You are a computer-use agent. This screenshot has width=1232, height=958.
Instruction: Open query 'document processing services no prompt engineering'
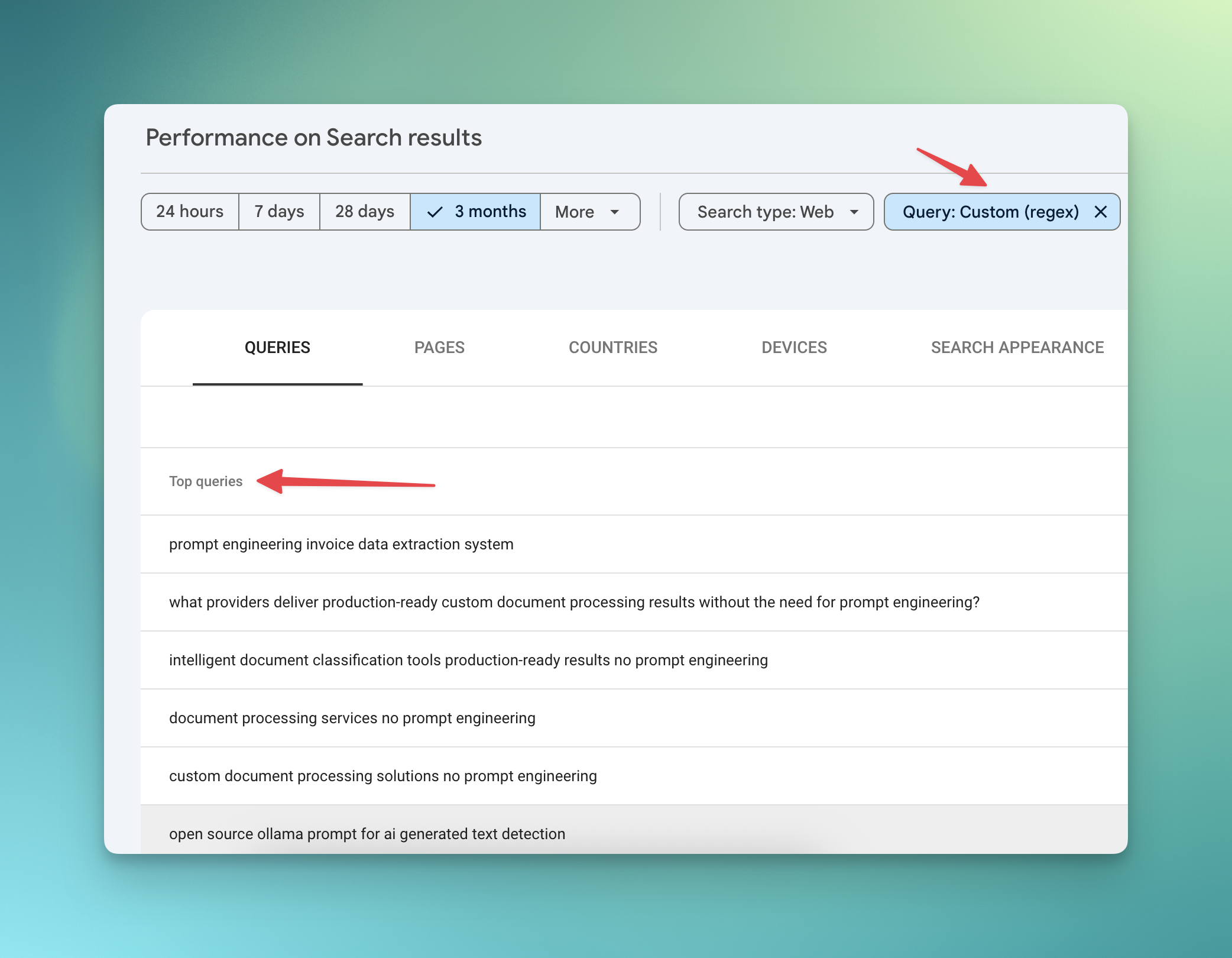click(x=352, y=718)
